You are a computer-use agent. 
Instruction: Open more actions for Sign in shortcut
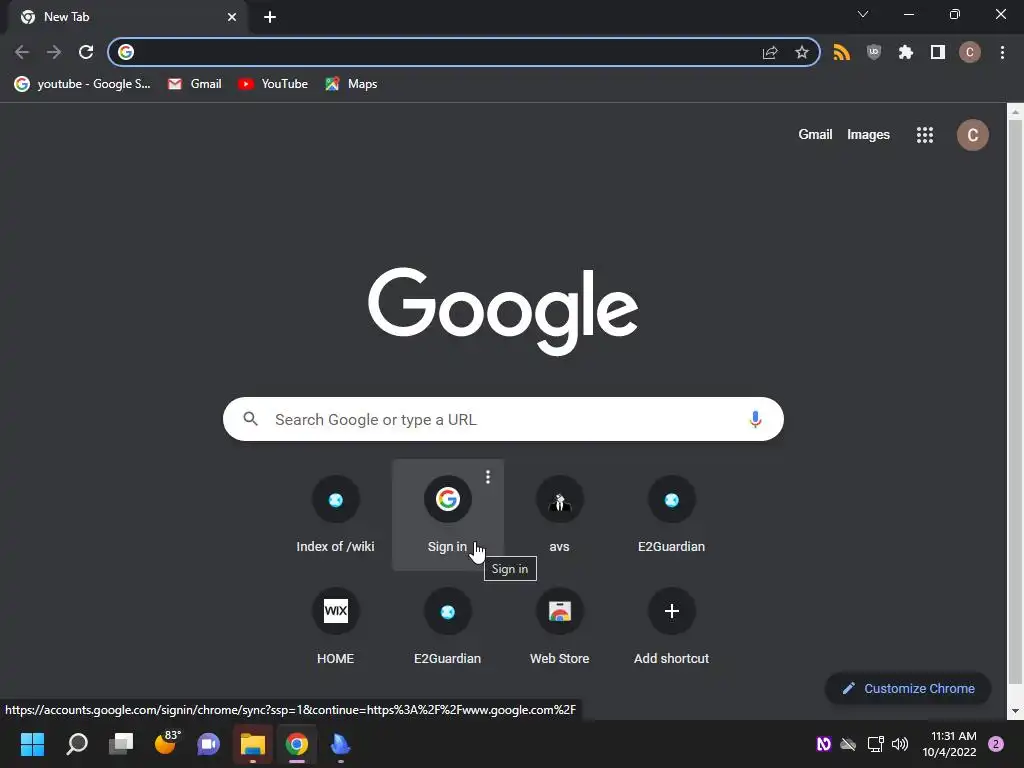[x=488, y=477]
